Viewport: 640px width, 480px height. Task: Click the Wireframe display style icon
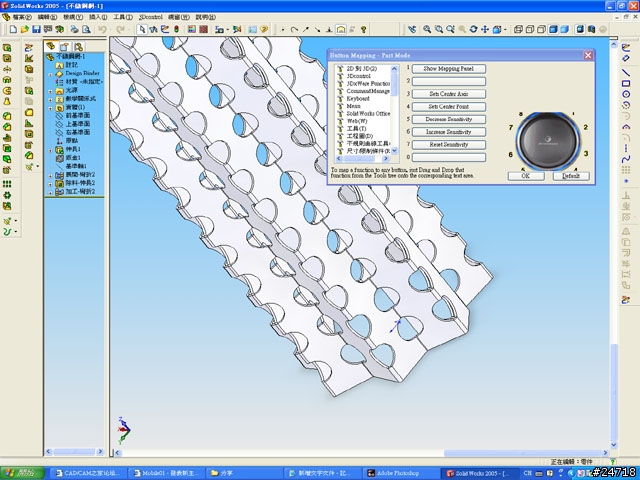pos(518,29)
